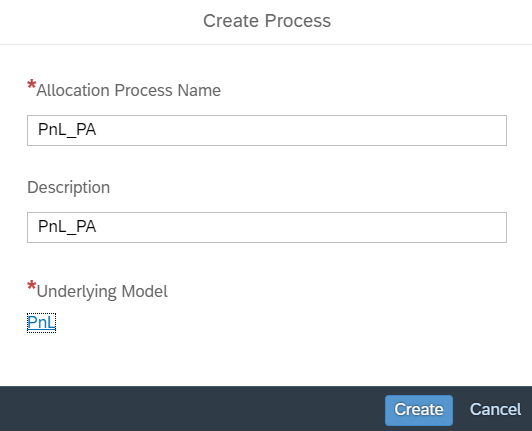Cancel the Create Process dialog
Viewport: 532px width, 431px height.
[x=495, y=410]
